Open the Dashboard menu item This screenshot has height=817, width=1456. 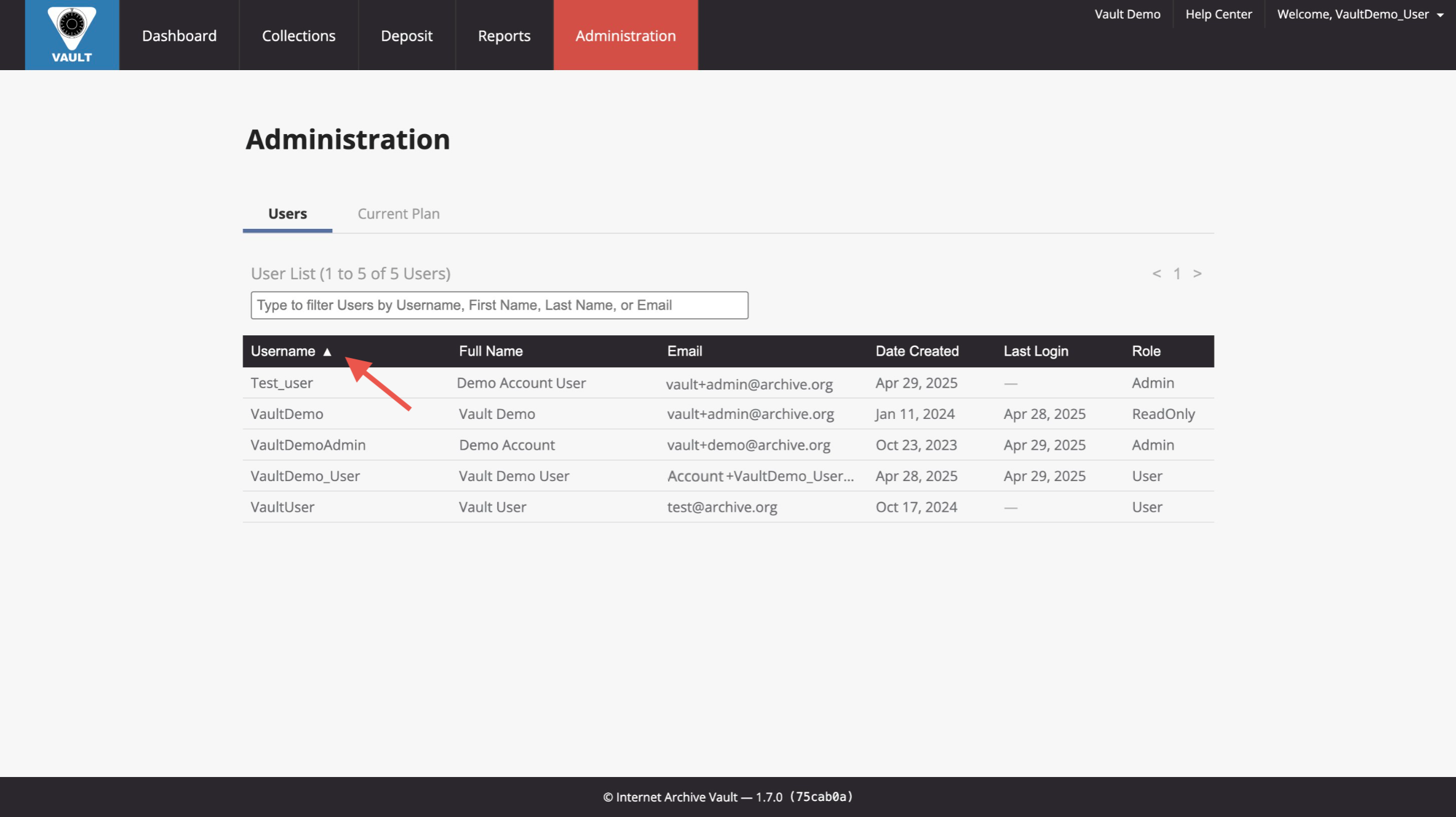179,35
